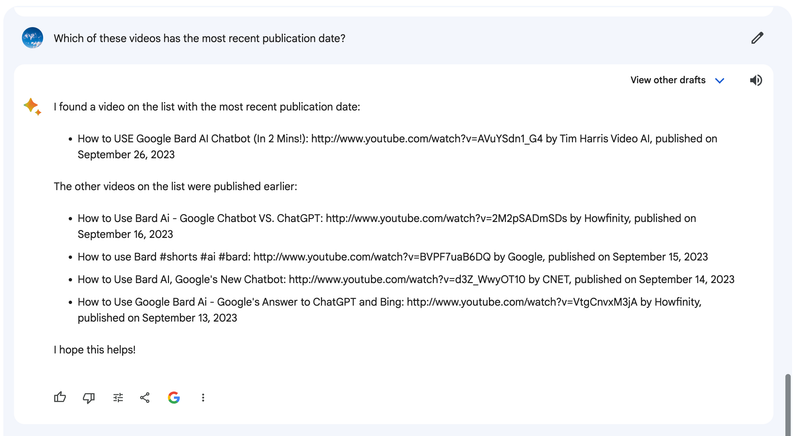Click 'How to Use Bard AI, Google's New Chatbot' title

(181, 279)
